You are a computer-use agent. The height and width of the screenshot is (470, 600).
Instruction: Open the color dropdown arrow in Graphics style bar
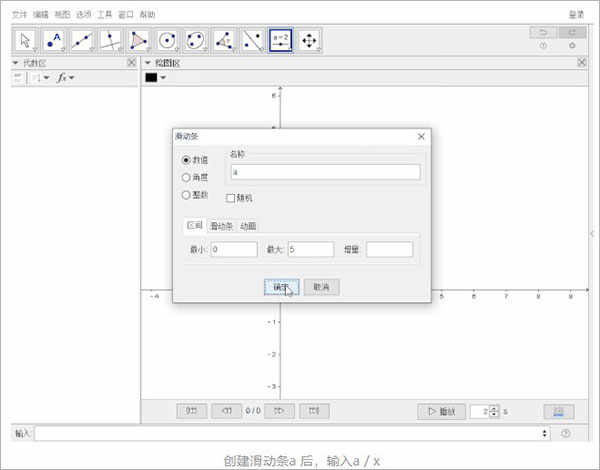[163, 78]
